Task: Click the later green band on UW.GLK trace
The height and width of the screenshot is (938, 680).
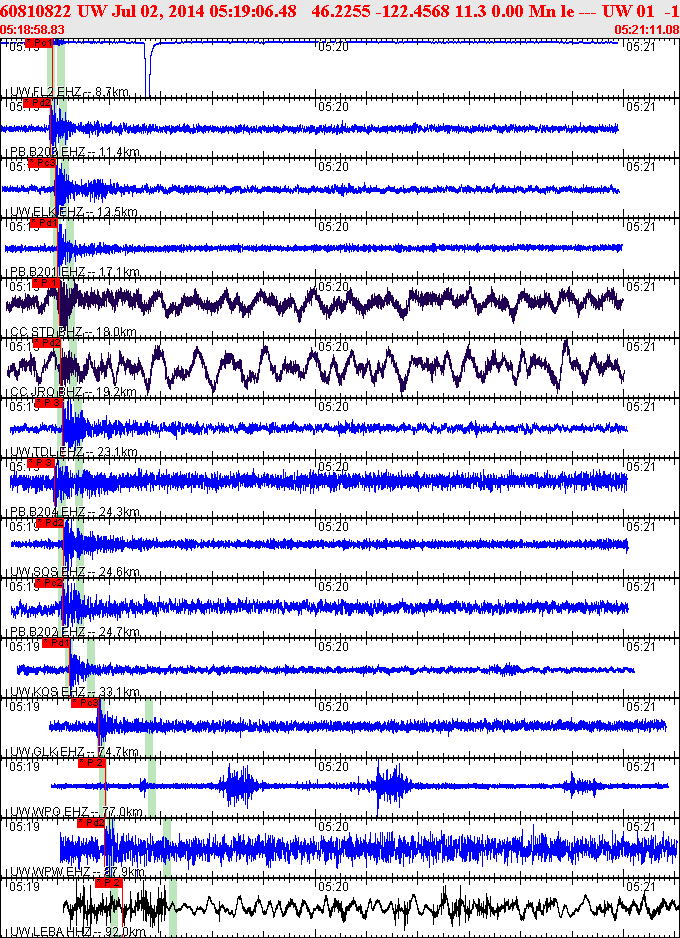Action: tap(149, 727)
